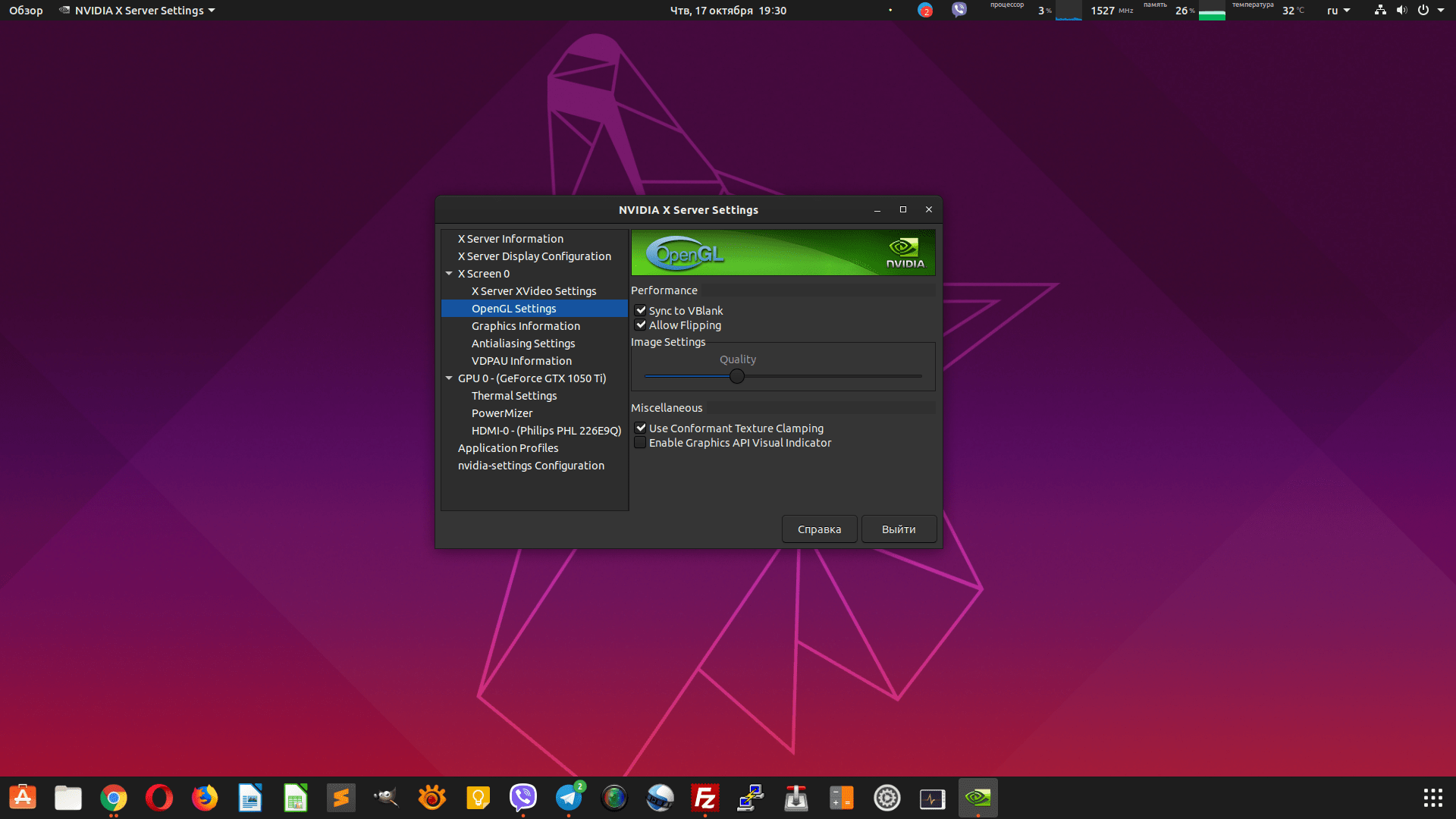Image resolution: width=1456 pixels, height=819 pixels.
Task: Open Telegram from the dock
Action: coord(569,798)
